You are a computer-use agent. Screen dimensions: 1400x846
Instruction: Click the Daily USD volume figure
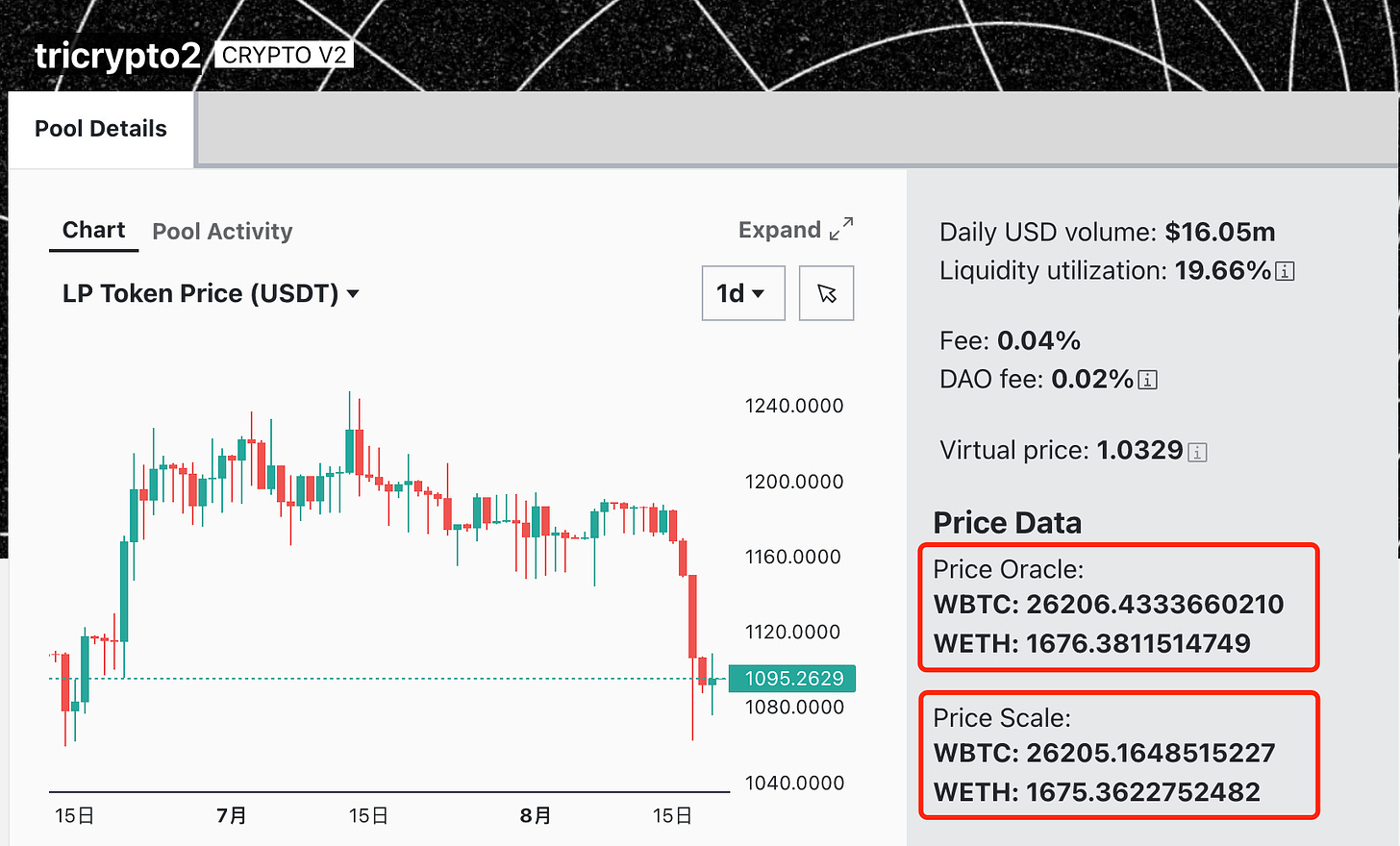point(1219,233)
